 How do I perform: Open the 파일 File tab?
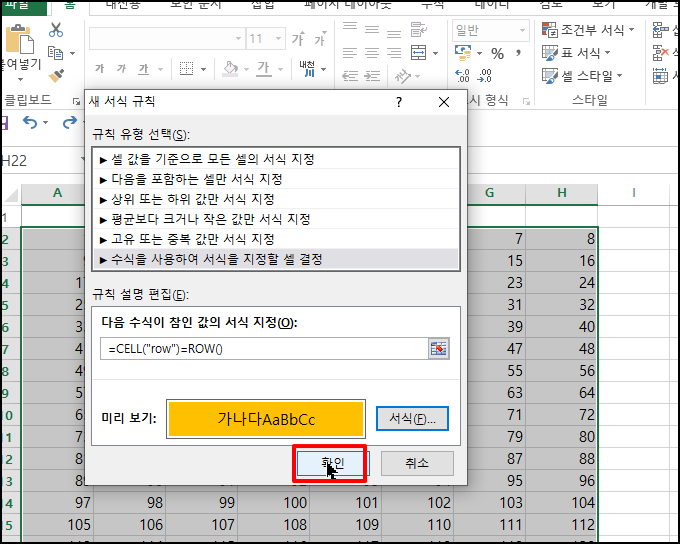click(x=24, y=6)
